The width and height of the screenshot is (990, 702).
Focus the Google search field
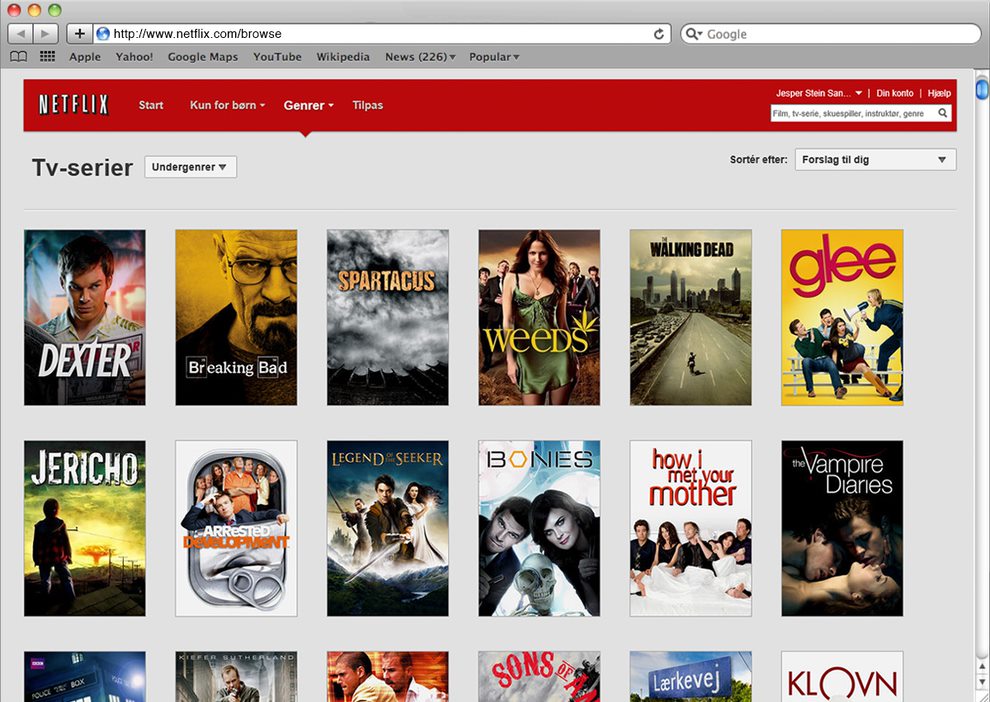831,34
